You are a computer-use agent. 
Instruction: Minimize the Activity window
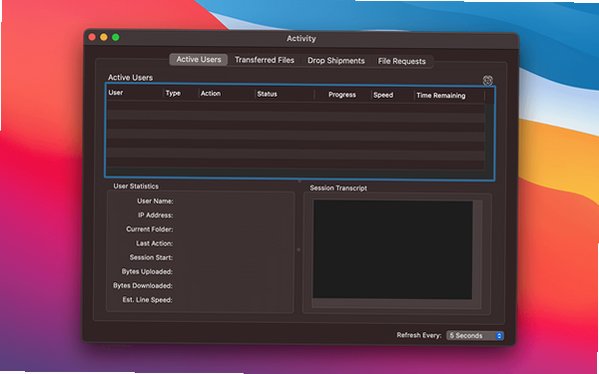[x=104, y=37]
